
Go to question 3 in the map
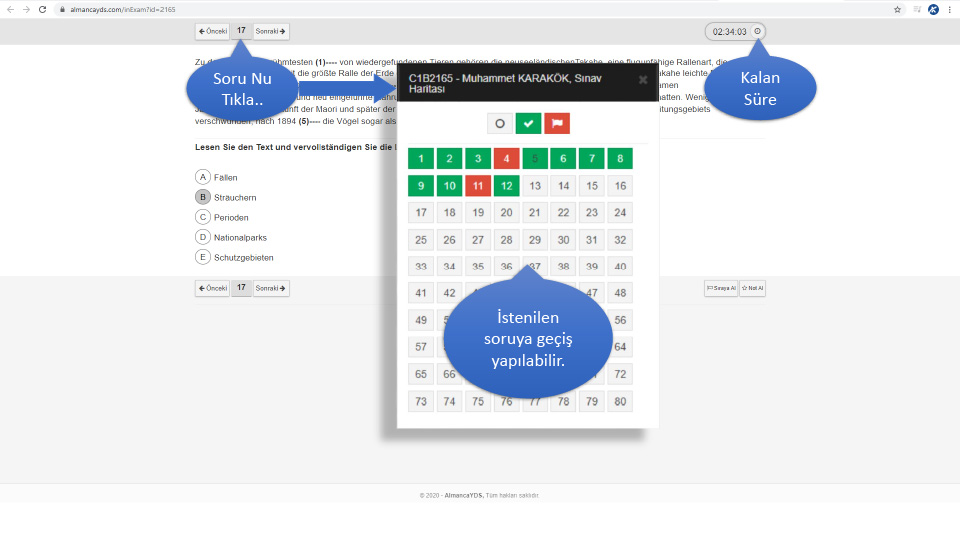point(478,159)
